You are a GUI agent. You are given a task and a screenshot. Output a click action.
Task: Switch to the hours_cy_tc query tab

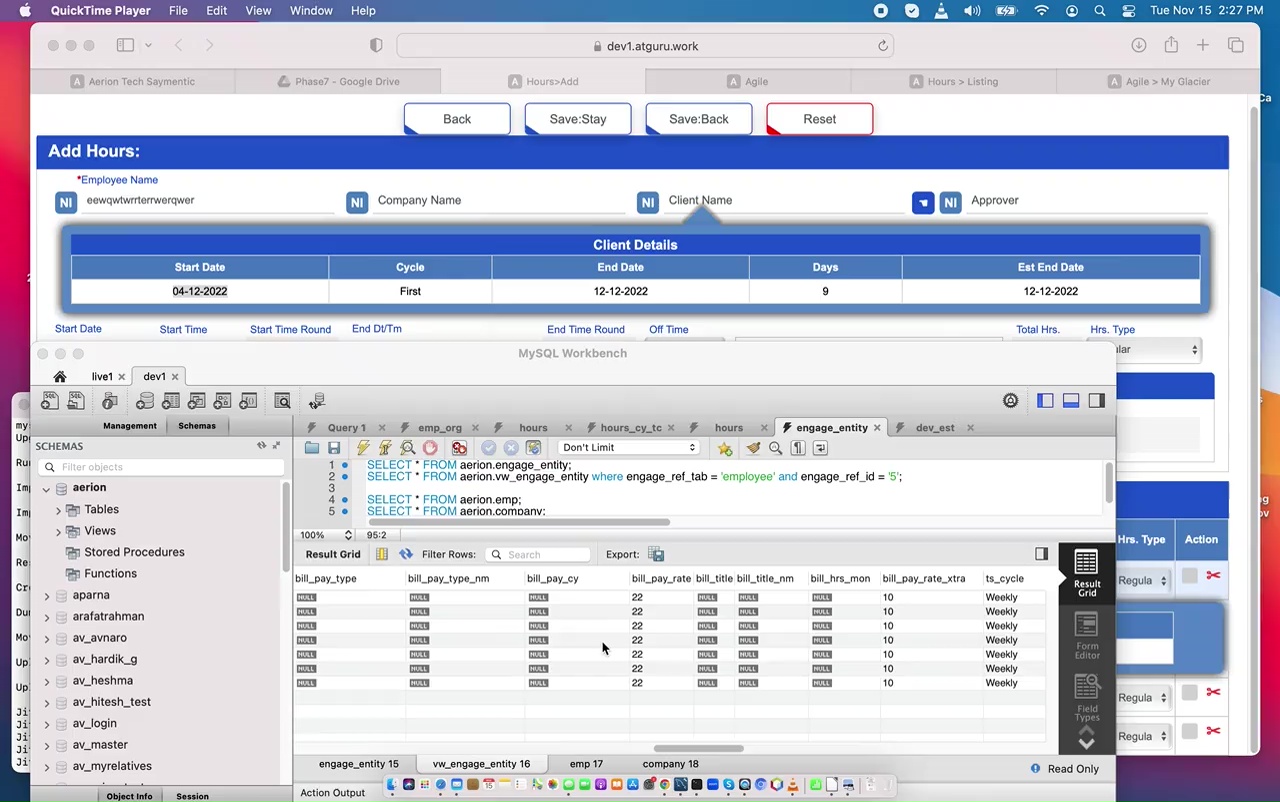coord(630,428)
